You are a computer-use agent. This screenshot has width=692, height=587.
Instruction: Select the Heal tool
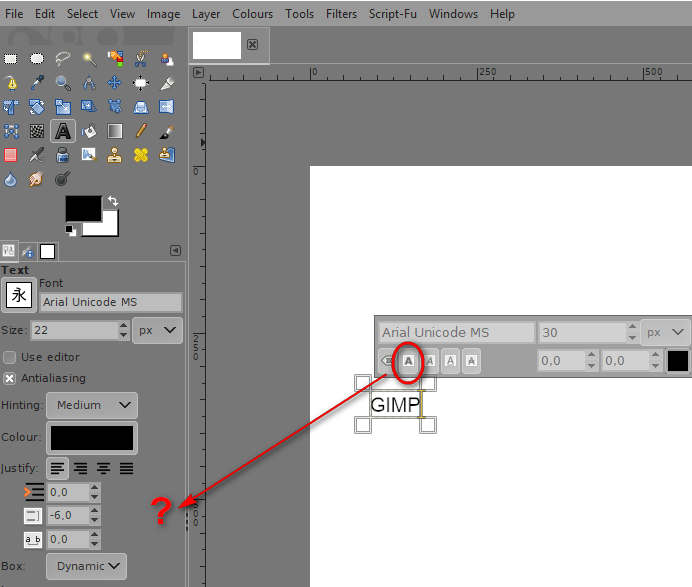[140, 155]
